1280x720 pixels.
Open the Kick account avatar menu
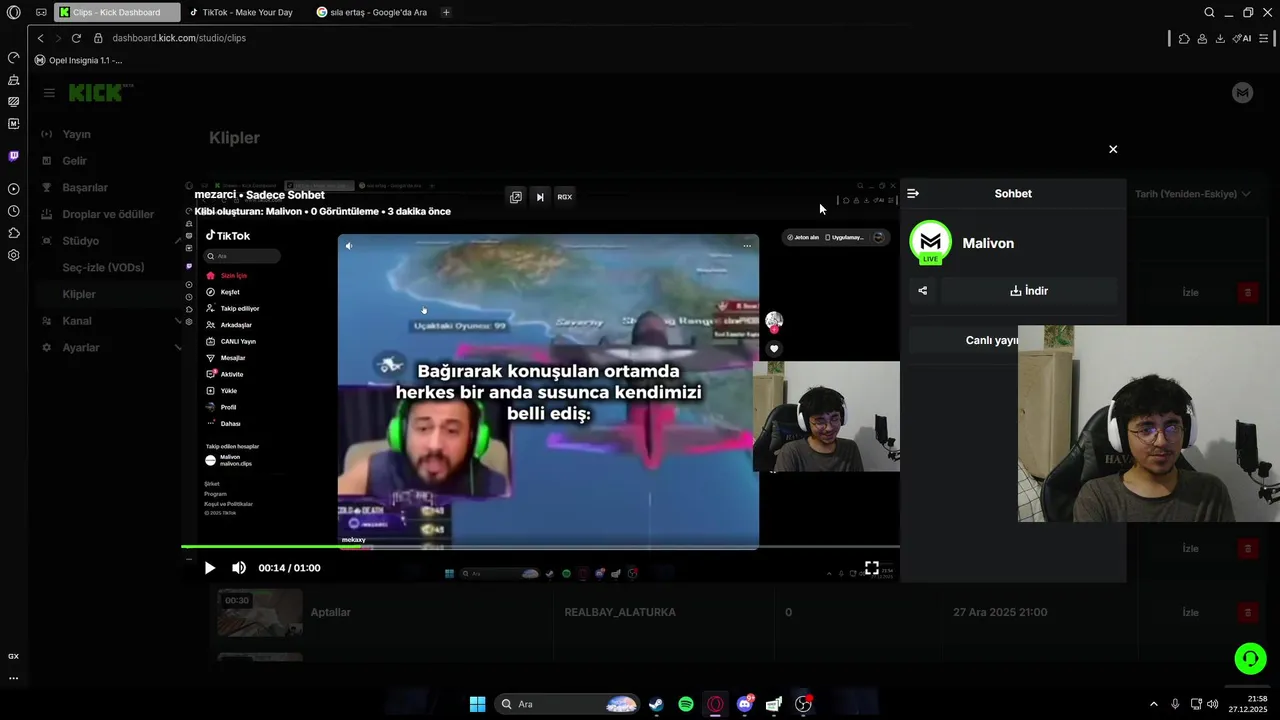click(x=1243, y=93)
